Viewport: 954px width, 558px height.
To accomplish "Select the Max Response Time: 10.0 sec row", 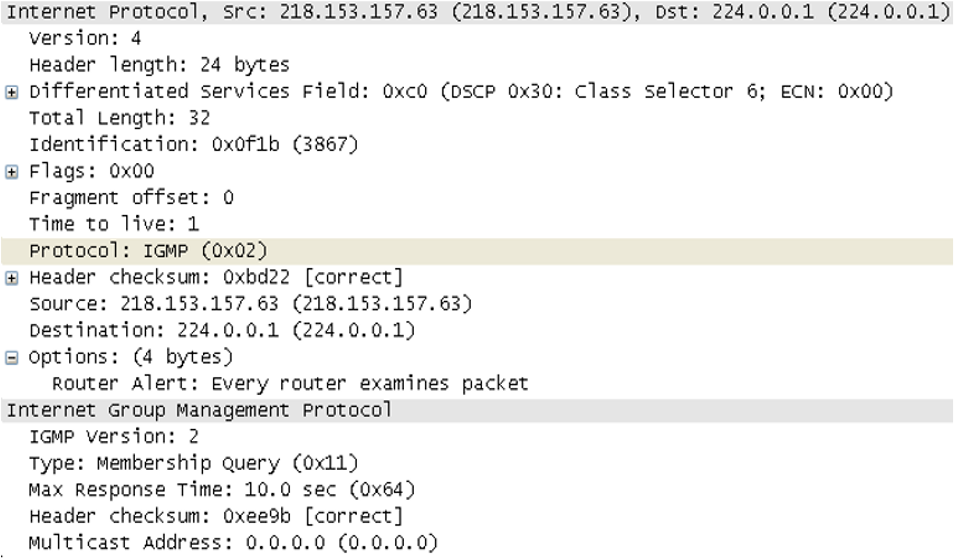I will [x=222, y=490].
